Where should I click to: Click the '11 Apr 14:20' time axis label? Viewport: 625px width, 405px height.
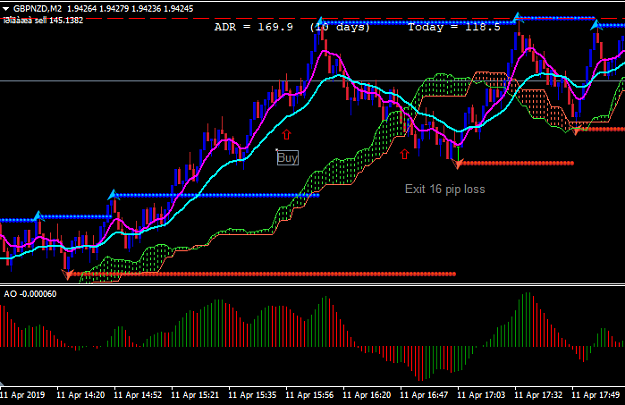tap(81, 395)
